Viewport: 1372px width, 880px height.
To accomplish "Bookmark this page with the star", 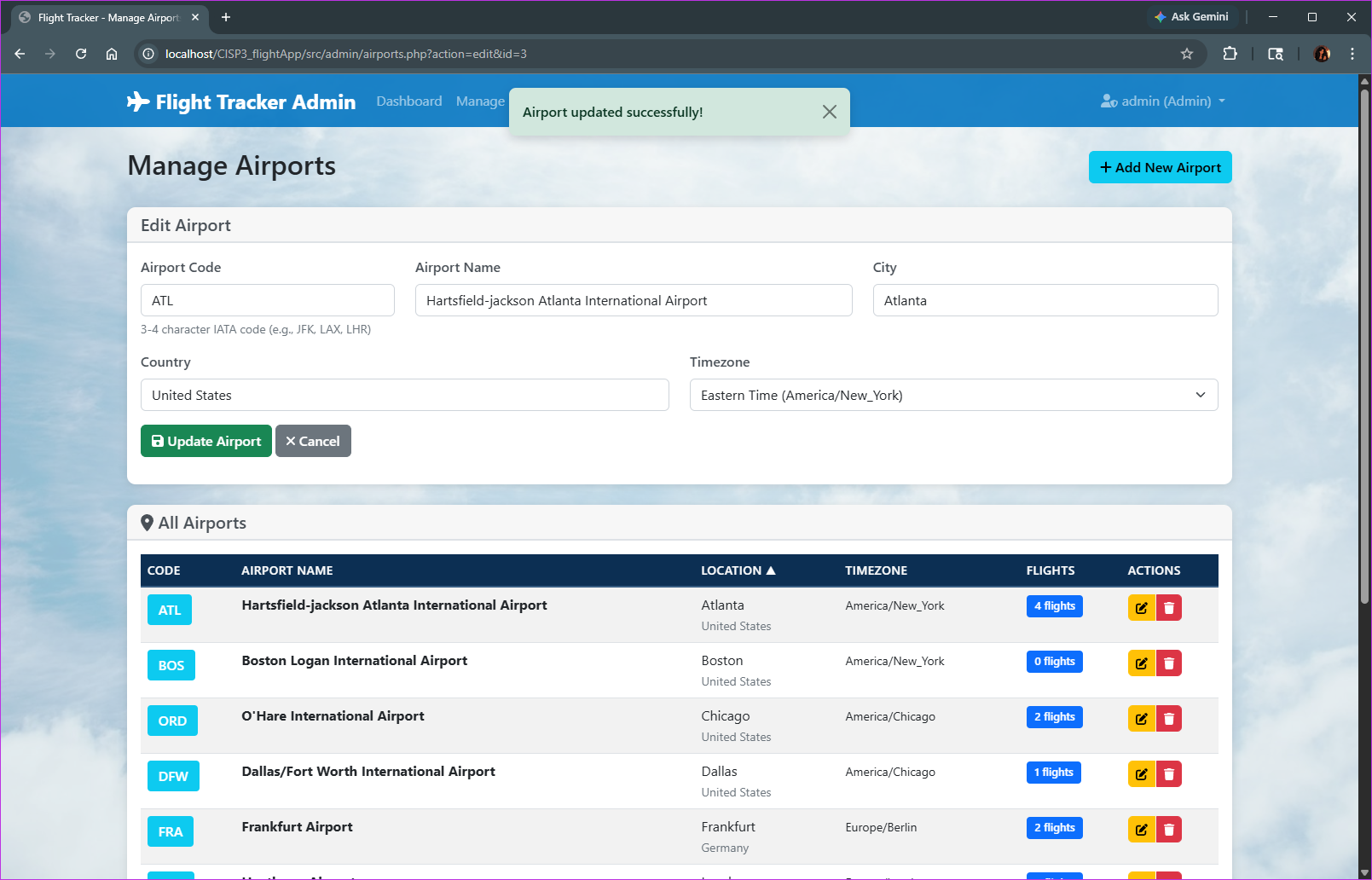I will (x=1186, y=54).
